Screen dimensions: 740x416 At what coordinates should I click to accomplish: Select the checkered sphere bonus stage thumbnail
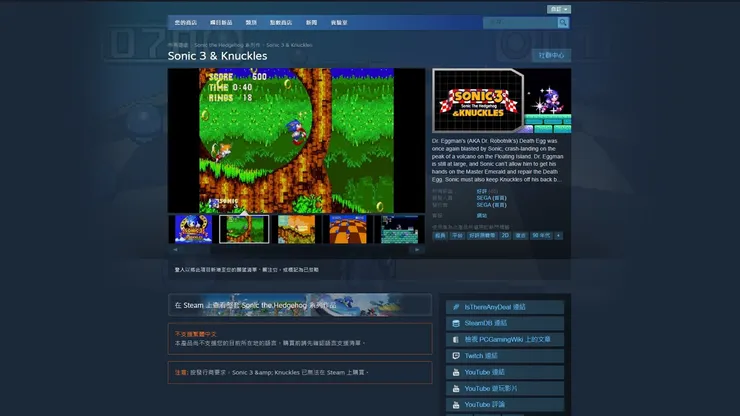tap(348, 229)
